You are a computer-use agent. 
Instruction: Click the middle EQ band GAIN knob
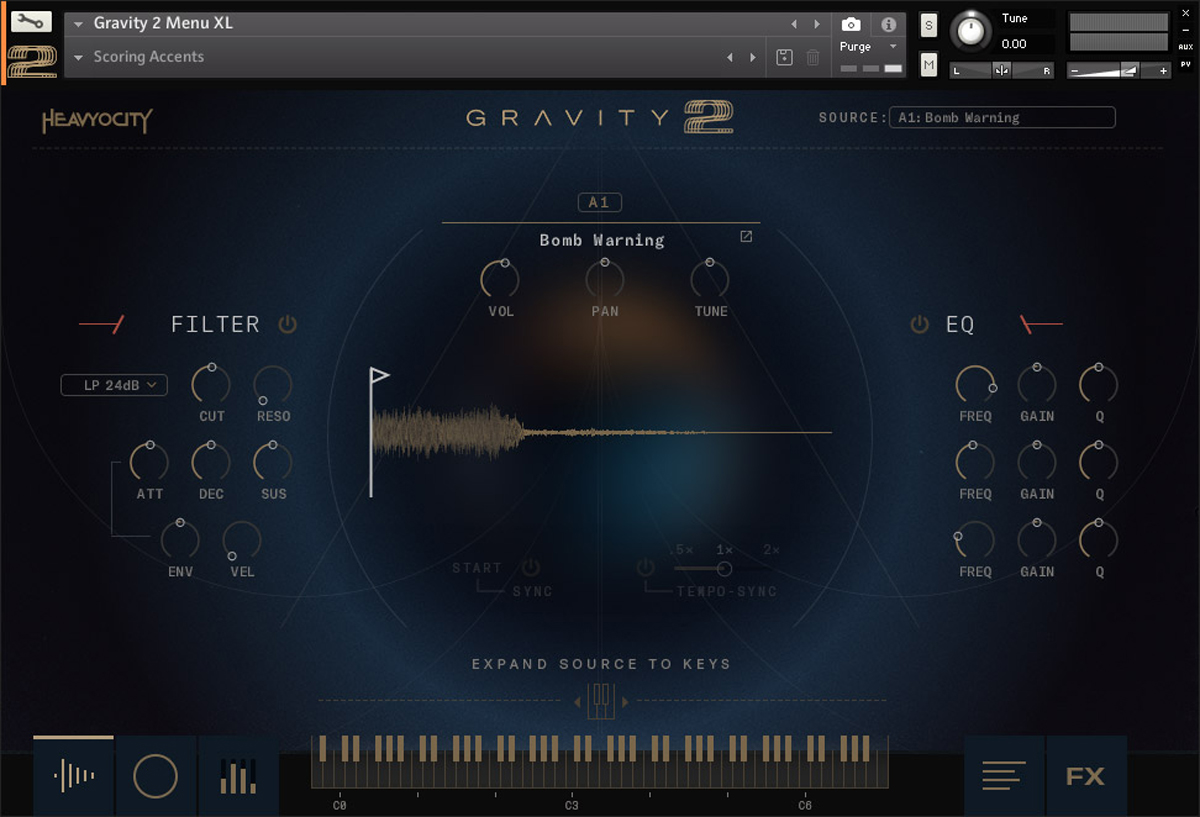[1037, 461]
